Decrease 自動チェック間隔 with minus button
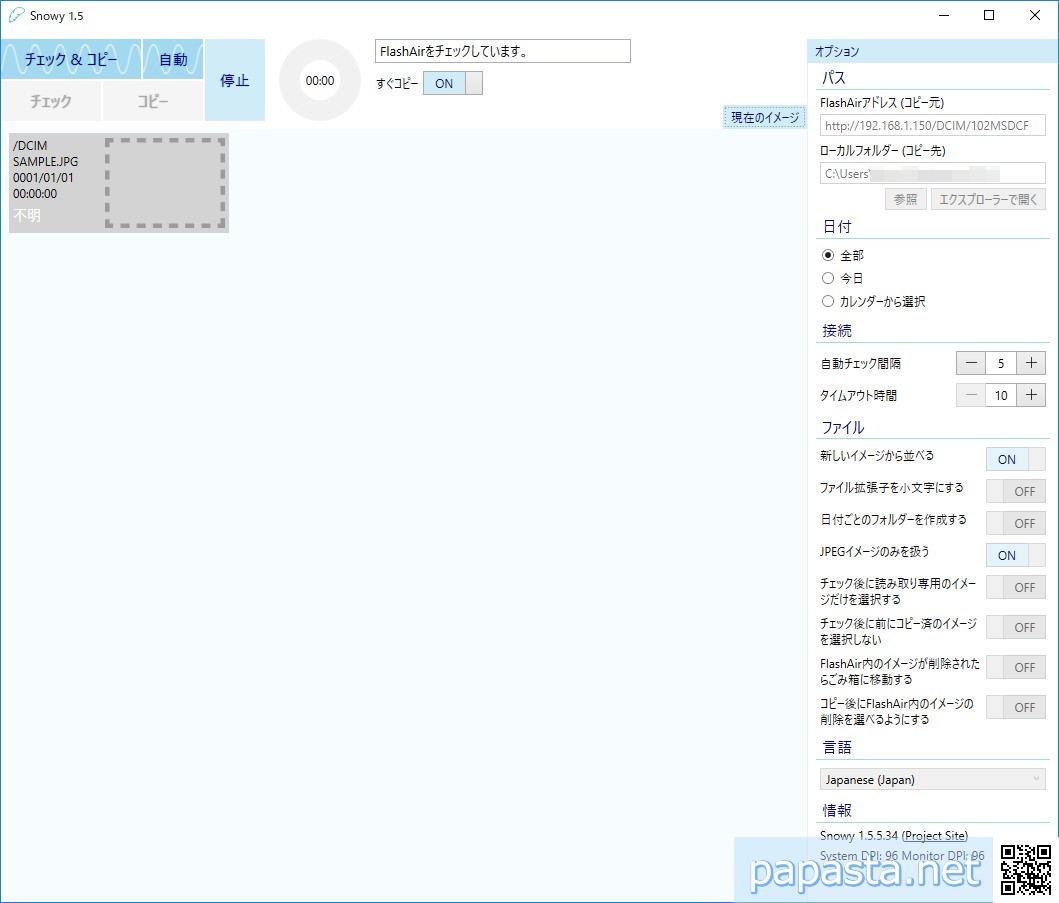 point(970,364)
